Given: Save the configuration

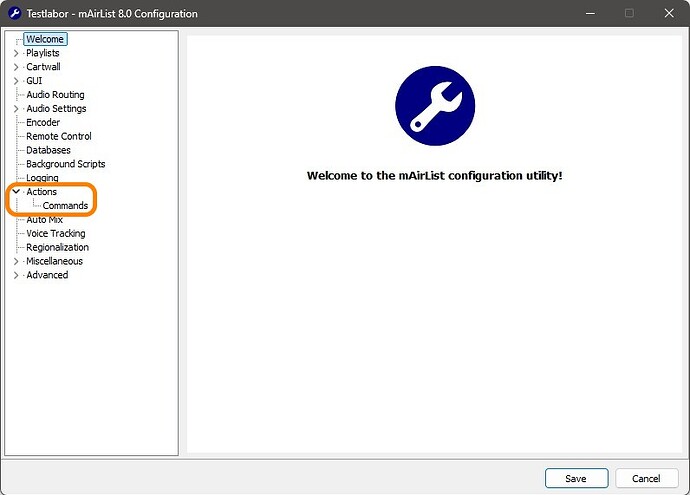Looking at the screenshot, I should tap(576, 478).
